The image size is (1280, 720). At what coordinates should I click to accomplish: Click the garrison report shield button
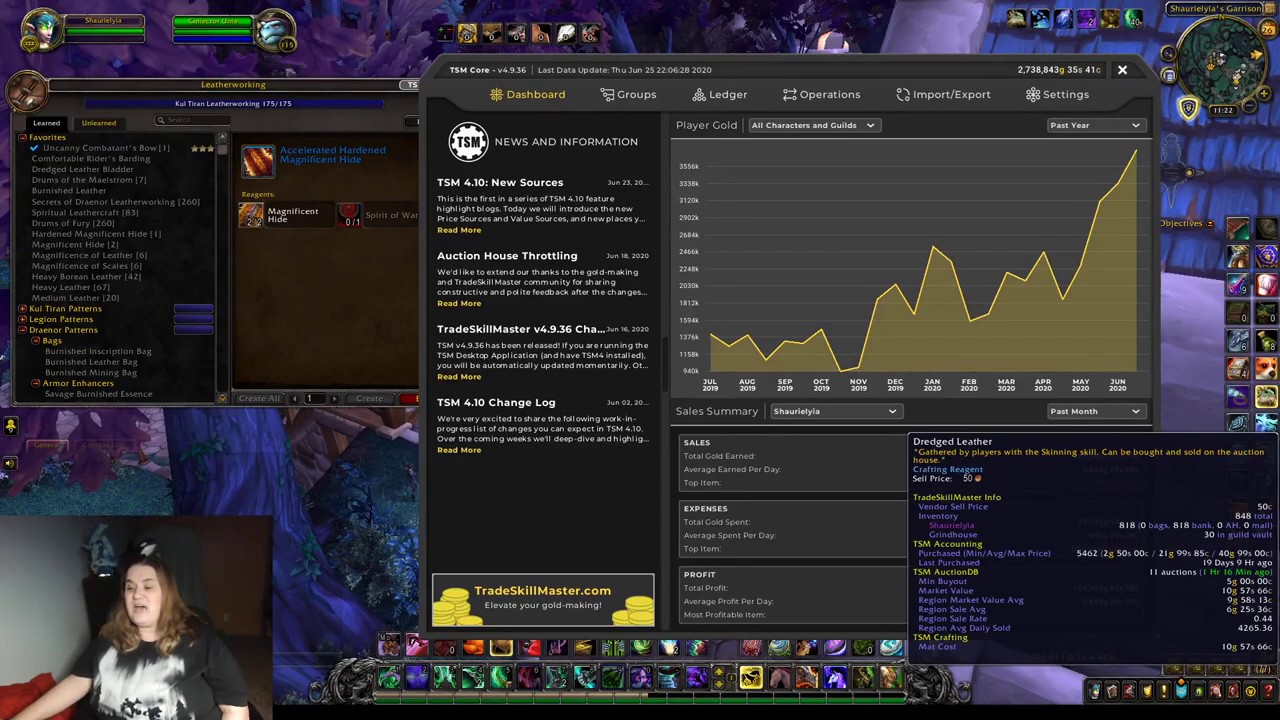click(1189, 107)
